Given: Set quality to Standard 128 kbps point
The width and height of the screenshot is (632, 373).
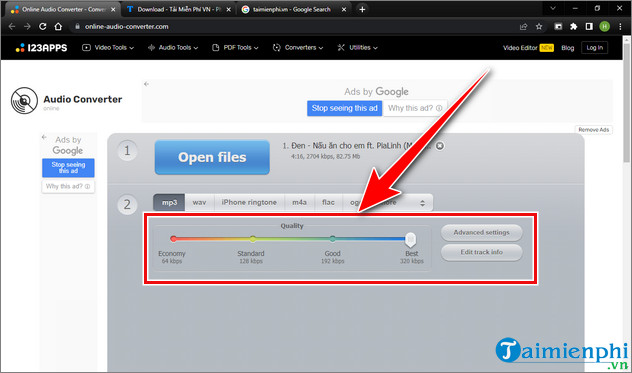Looking at the screenshot, I should 252,239.
